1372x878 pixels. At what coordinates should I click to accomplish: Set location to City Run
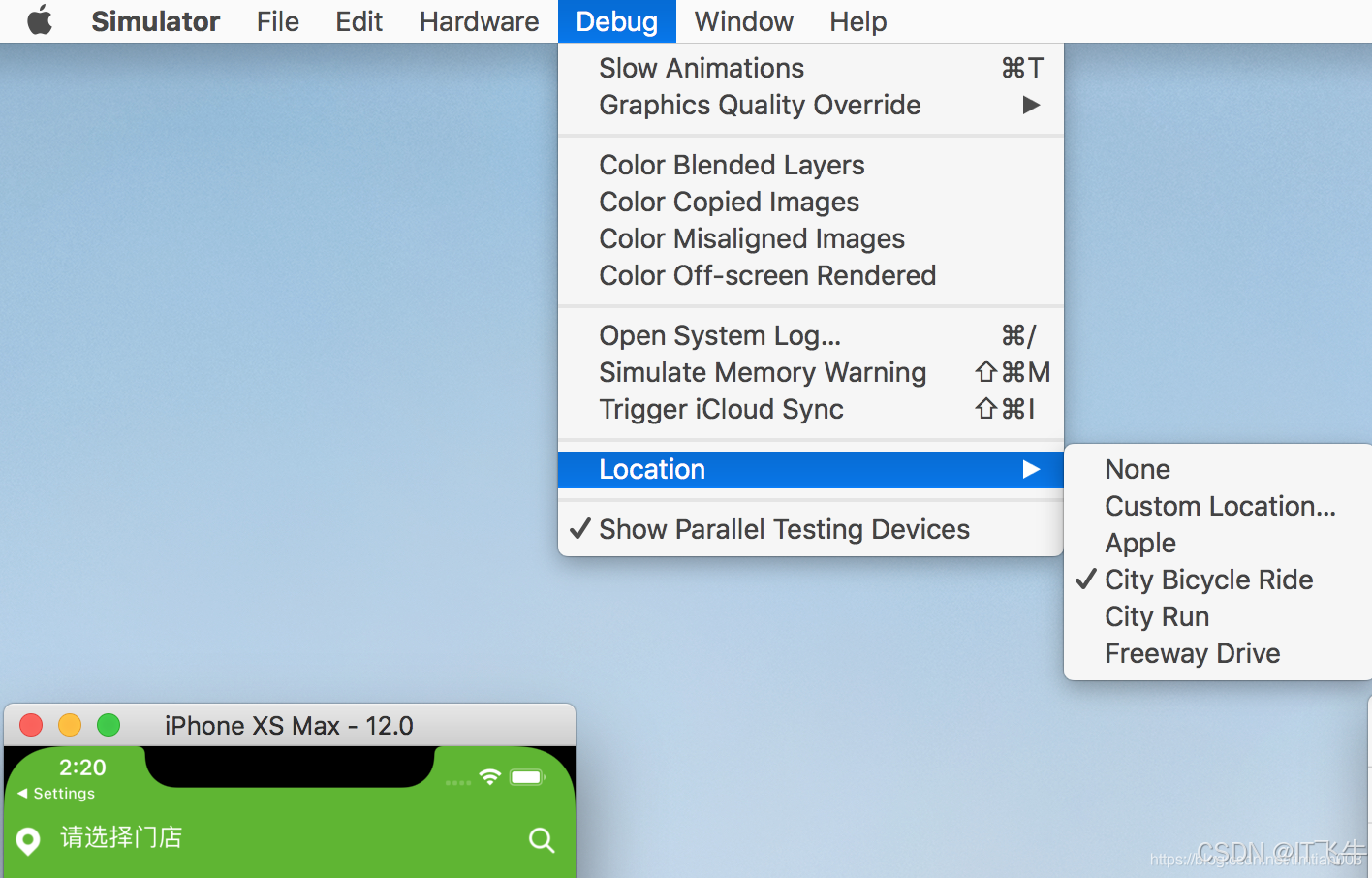point(1218,616)
